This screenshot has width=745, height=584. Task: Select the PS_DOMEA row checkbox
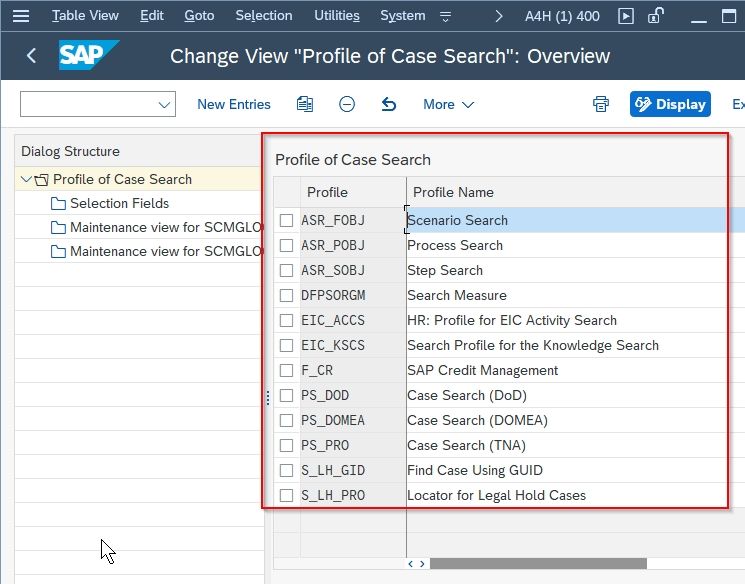286,421
